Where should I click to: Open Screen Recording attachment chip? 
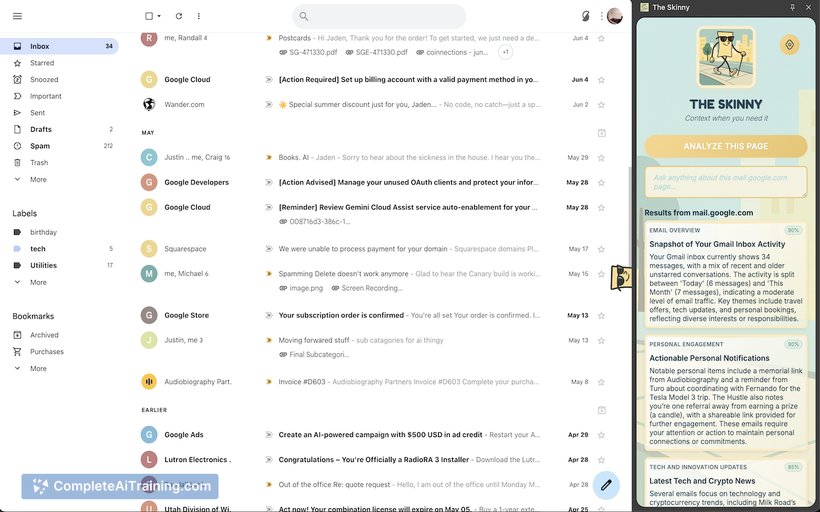367,288
